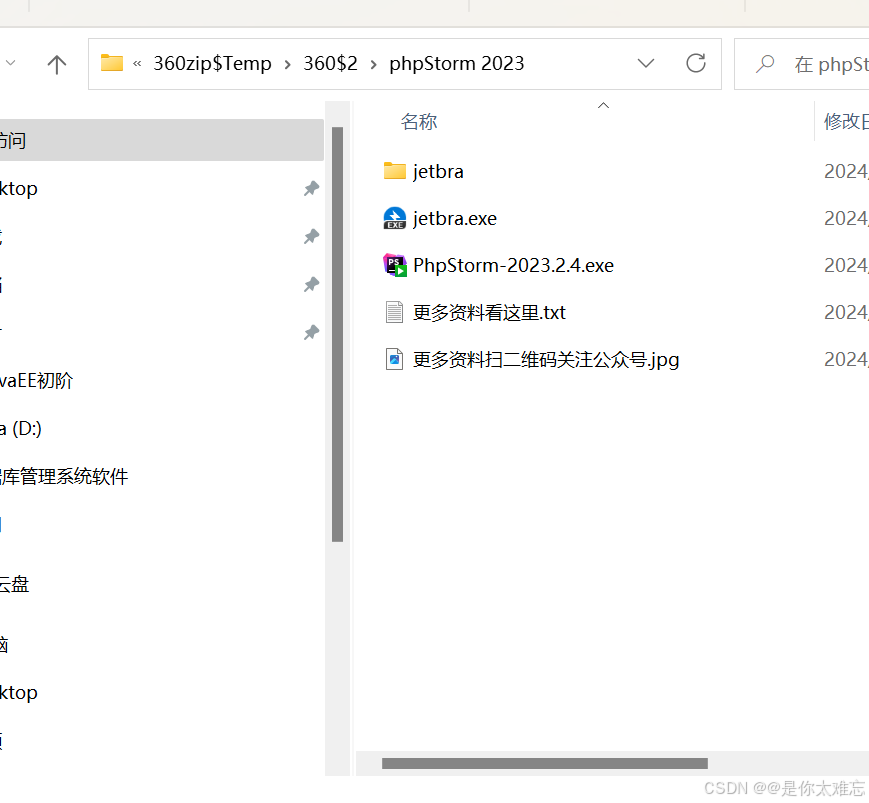Select 更多资料看这里.txt file name

pos(489,313)
